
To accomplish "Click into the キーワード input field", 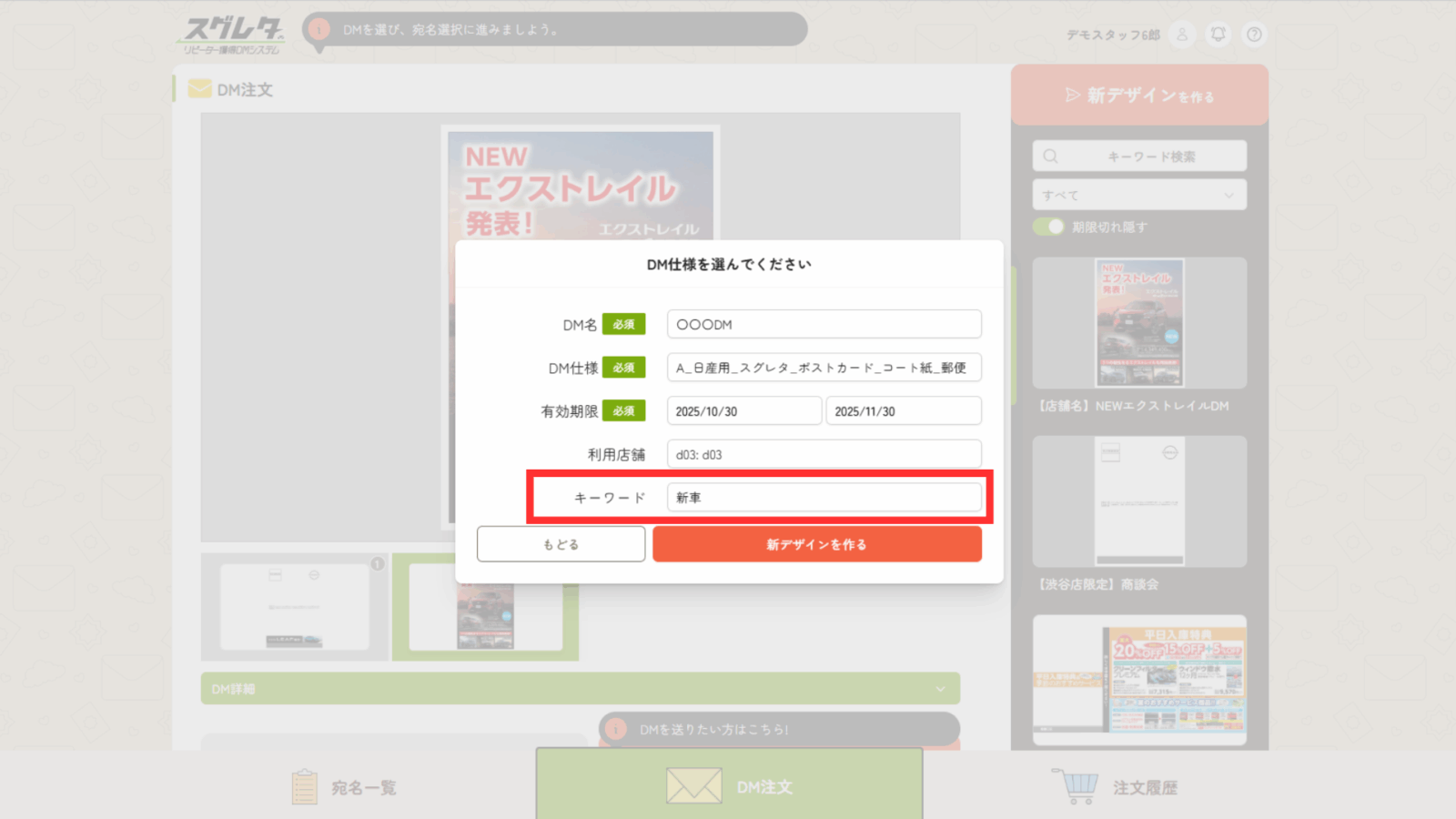I will (x=824, y=498).
